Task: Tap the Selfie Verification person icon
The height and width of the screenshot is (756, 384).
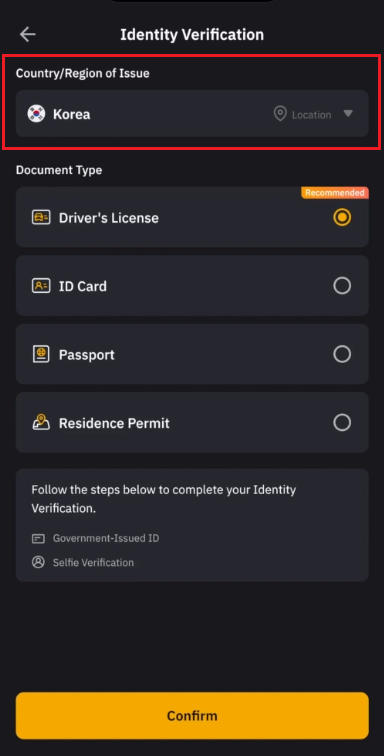Action: [38, 562]
